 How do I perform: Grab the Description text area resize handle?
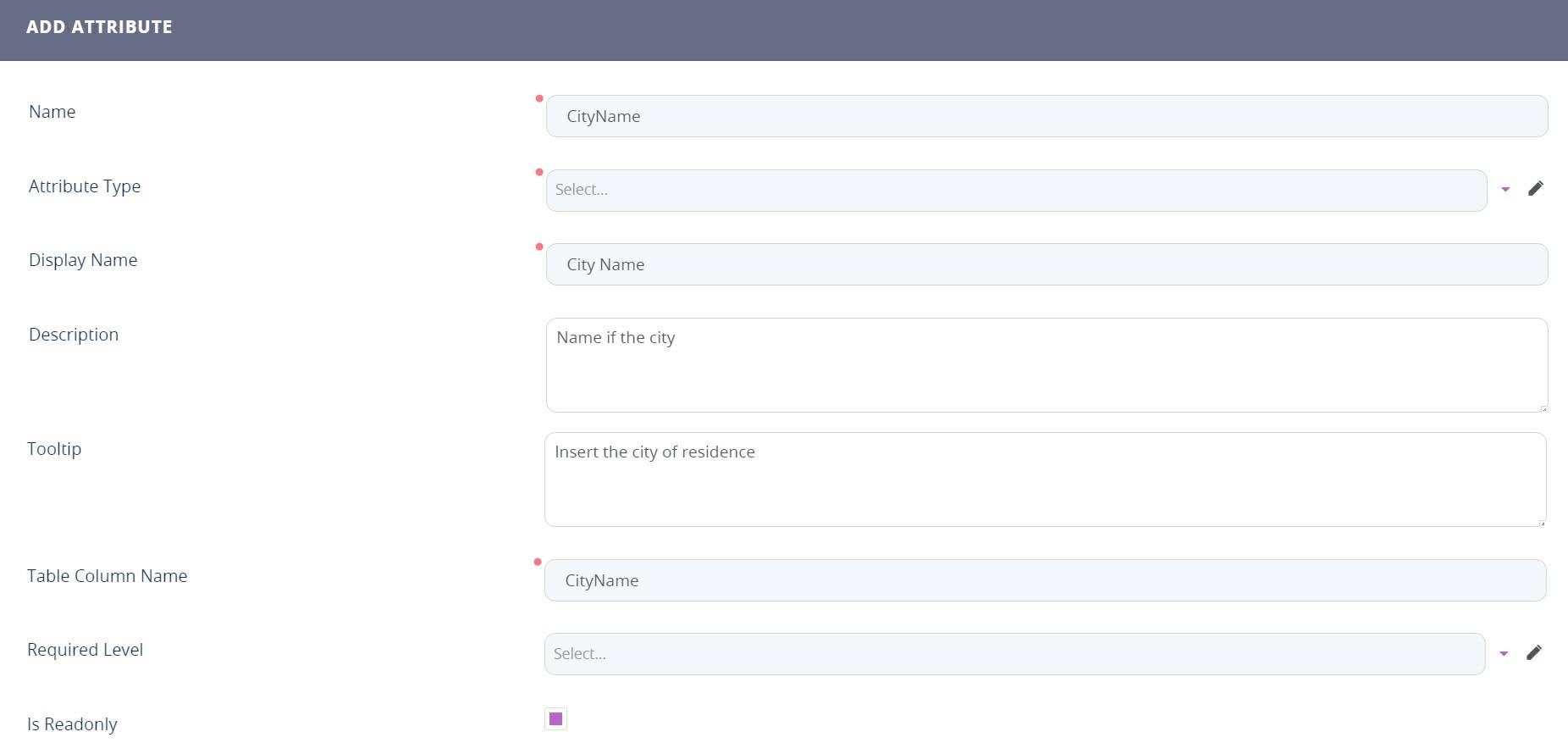pos(1543,408)
